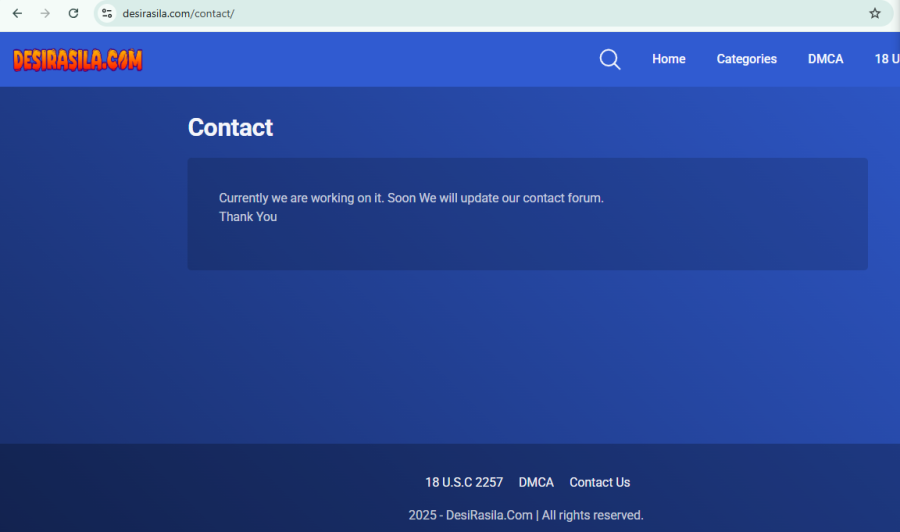
Task: Reload the desirasila.com contact page
Action: pos(73,13)
